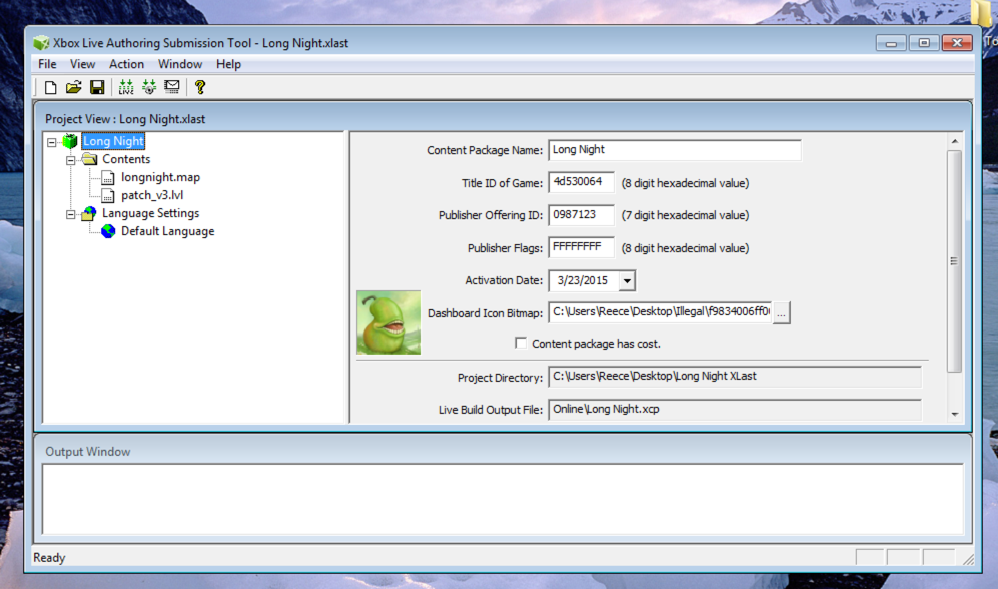
Task: Click the Activation Date value 3/23/2015
Action: [583, 280]
